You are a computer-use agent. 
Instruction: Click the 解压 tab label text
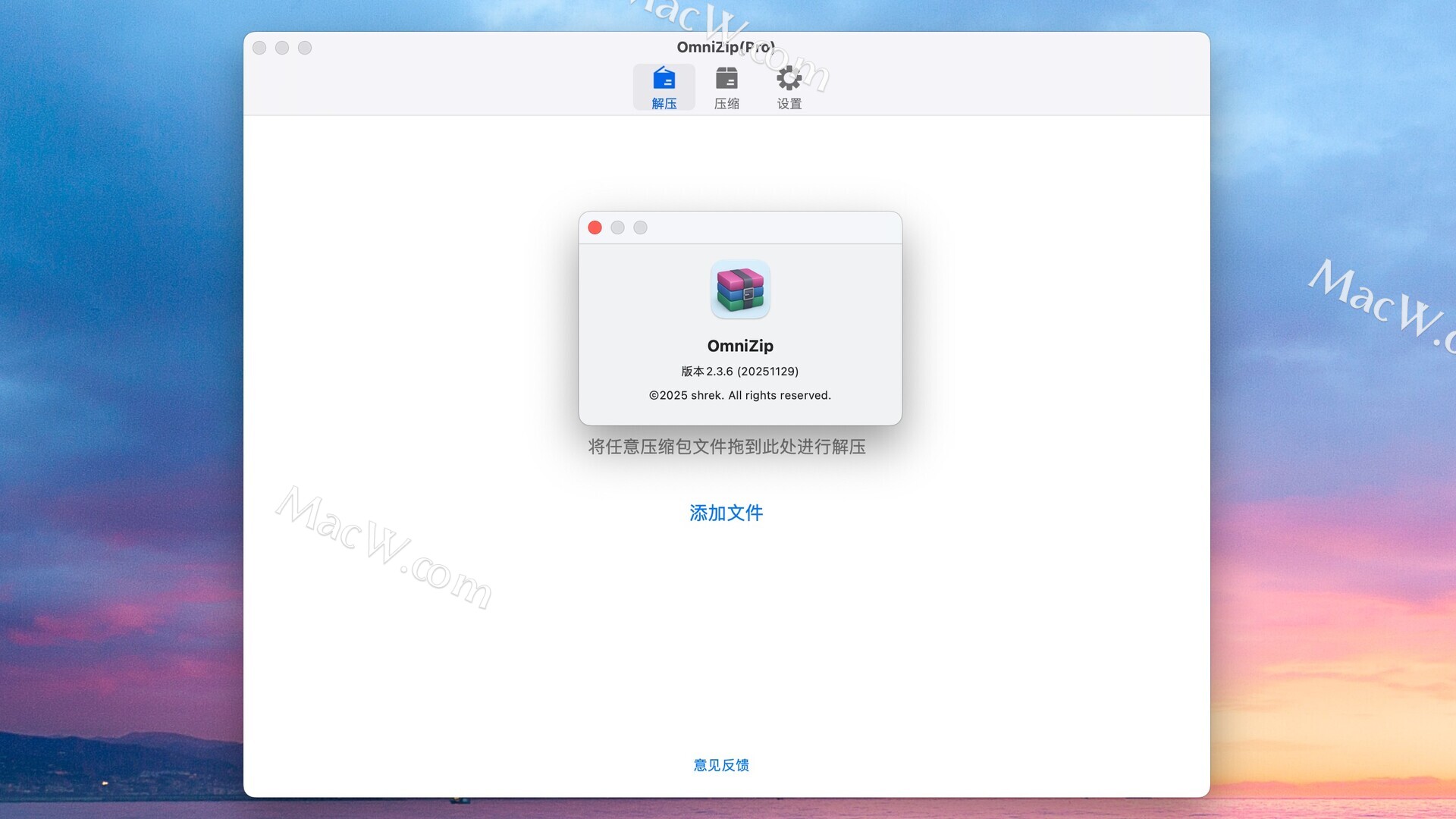click(664, 104)
